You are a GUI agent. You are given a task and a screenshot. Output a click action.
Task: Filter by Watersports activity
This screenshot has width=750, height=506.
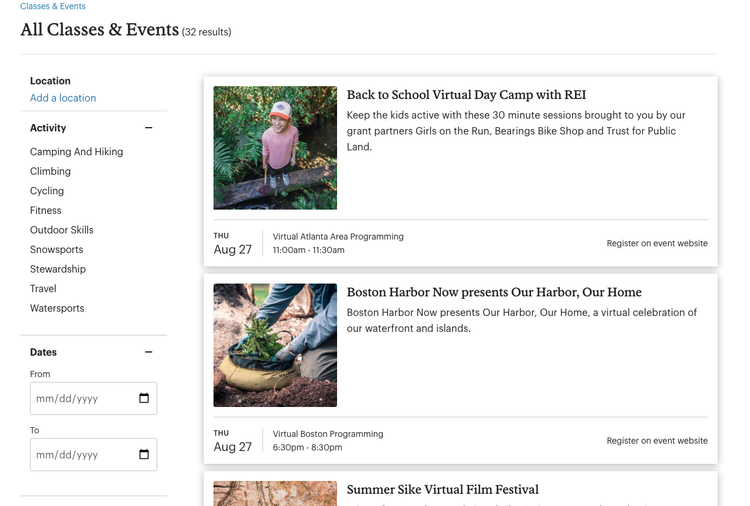57,308
